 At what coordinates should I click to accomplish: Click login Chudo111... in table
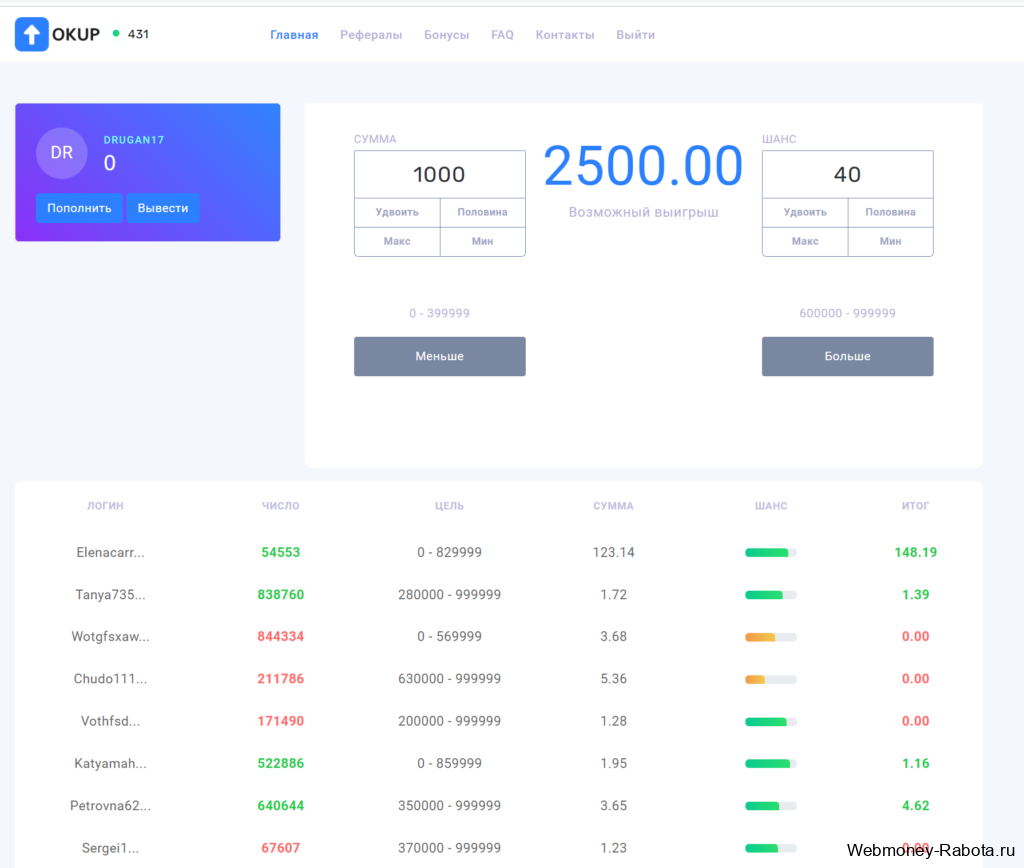(x=110, y=679)
